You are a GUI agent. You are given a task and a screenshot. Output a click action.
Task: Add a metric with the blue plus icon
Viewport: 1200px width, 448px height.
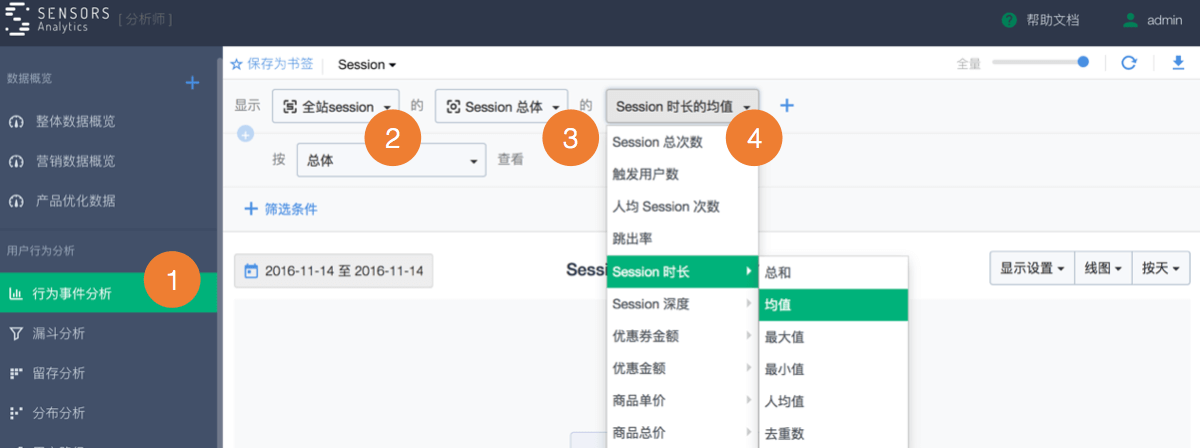[x=787, y=105]
